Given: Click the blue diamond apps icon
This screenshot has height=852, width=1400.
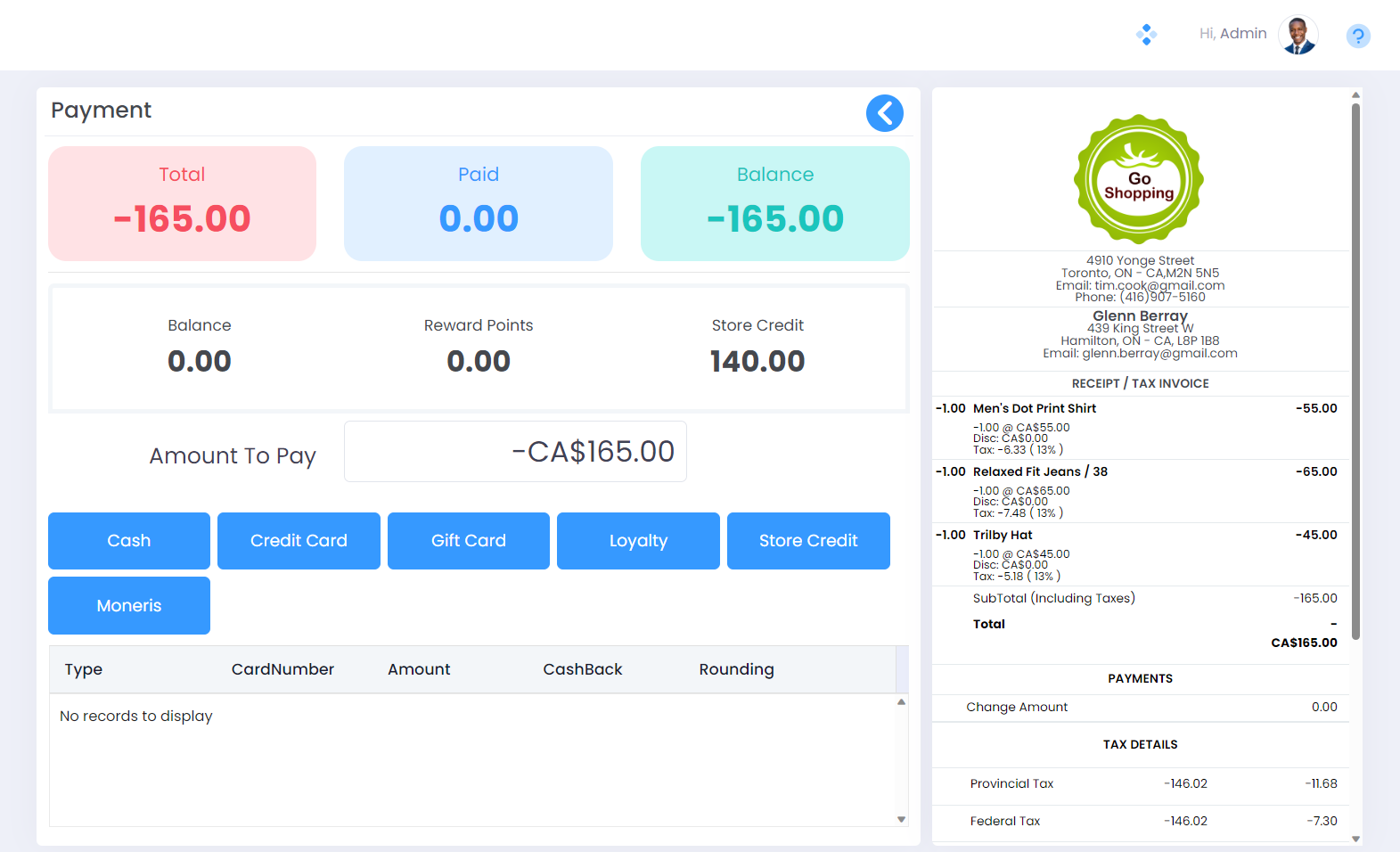Looking at the screenshot, I should (x=1146, y=35).
